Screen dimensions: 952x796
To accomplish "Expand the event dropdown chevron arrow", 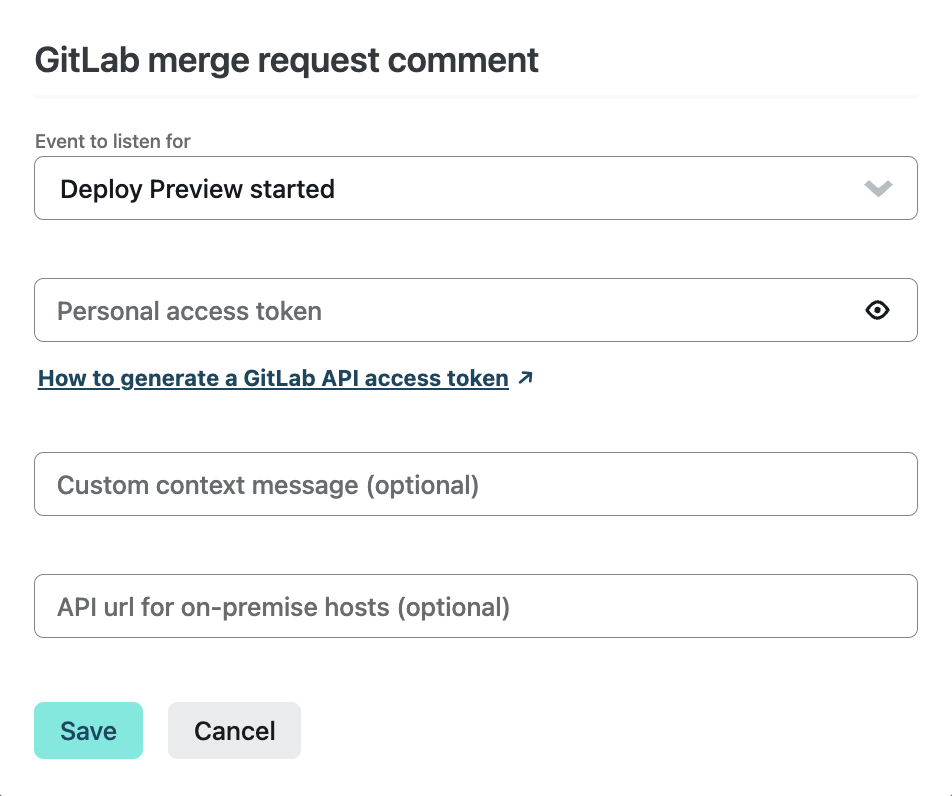I will (878, 188).
